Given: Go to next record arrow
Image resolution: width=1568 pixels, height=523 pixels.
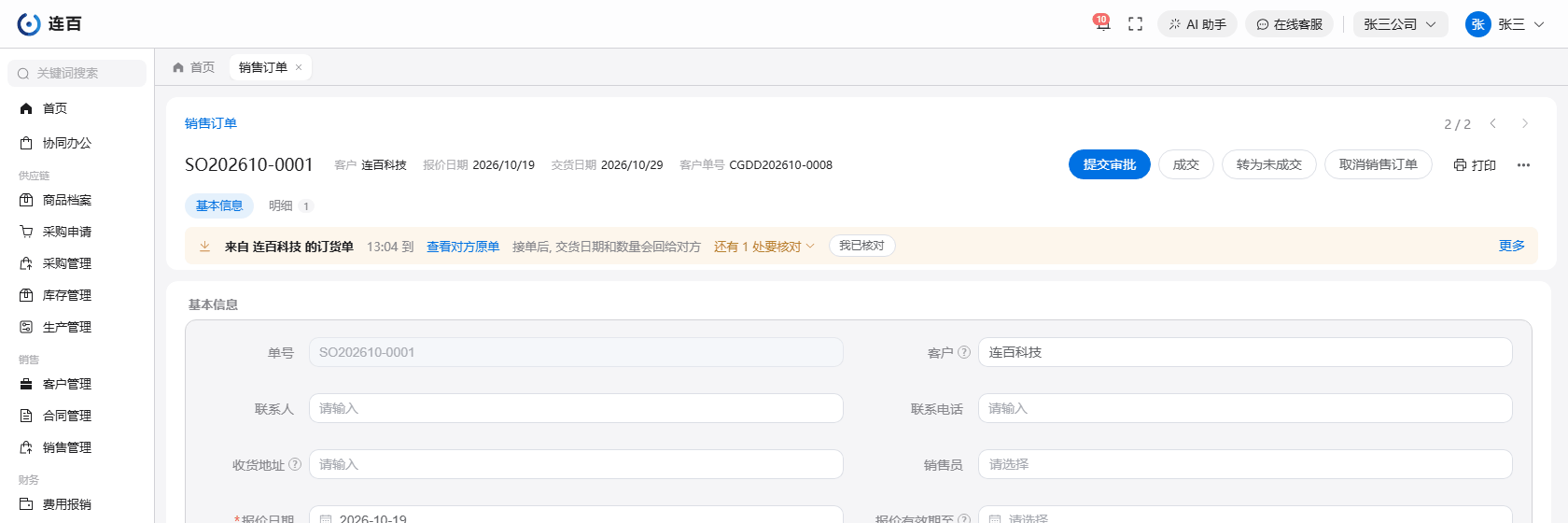Looking at the screenshot, I should [x=1525, y=123].
